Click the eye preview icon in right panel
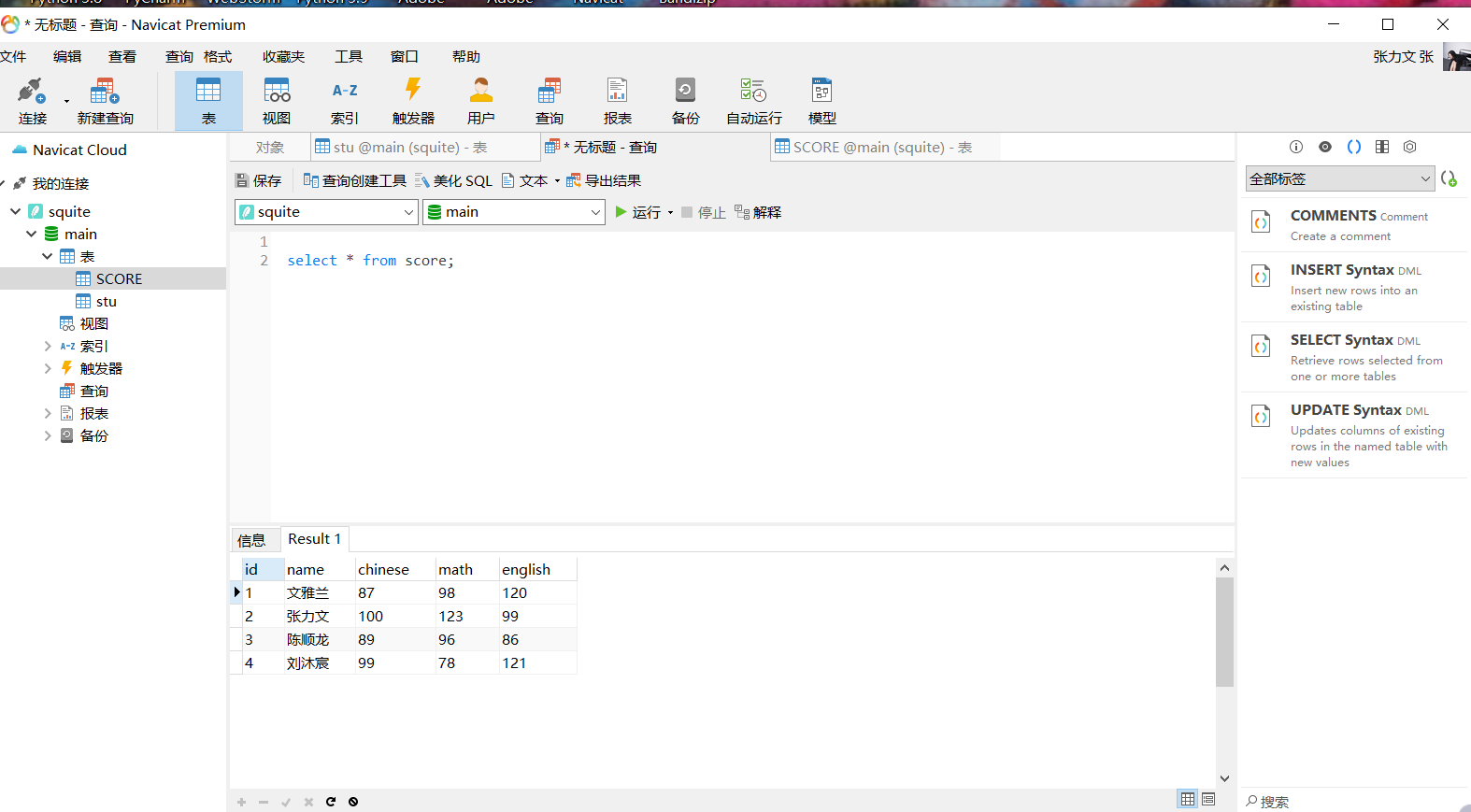 click(1325, 147)
